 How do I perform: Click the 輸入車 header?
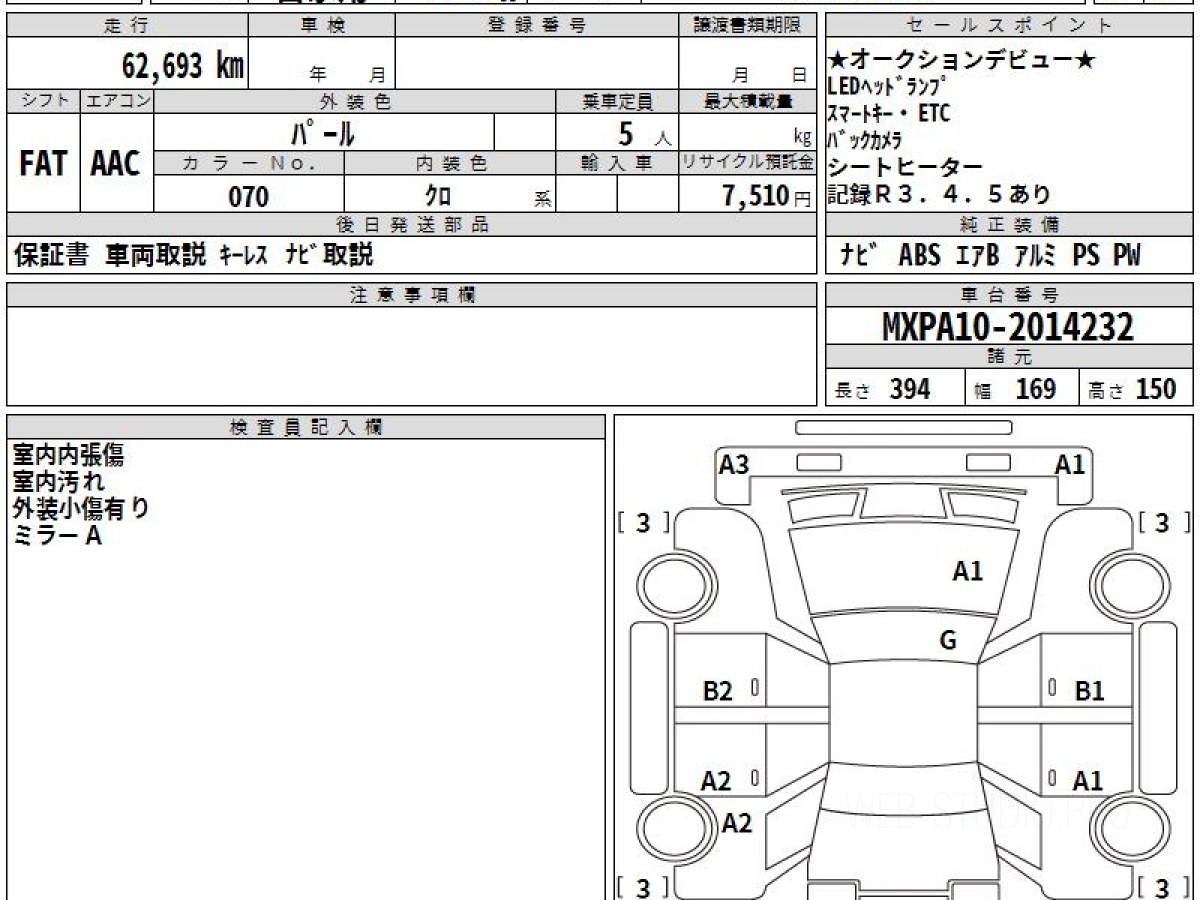tap(617, 164)
